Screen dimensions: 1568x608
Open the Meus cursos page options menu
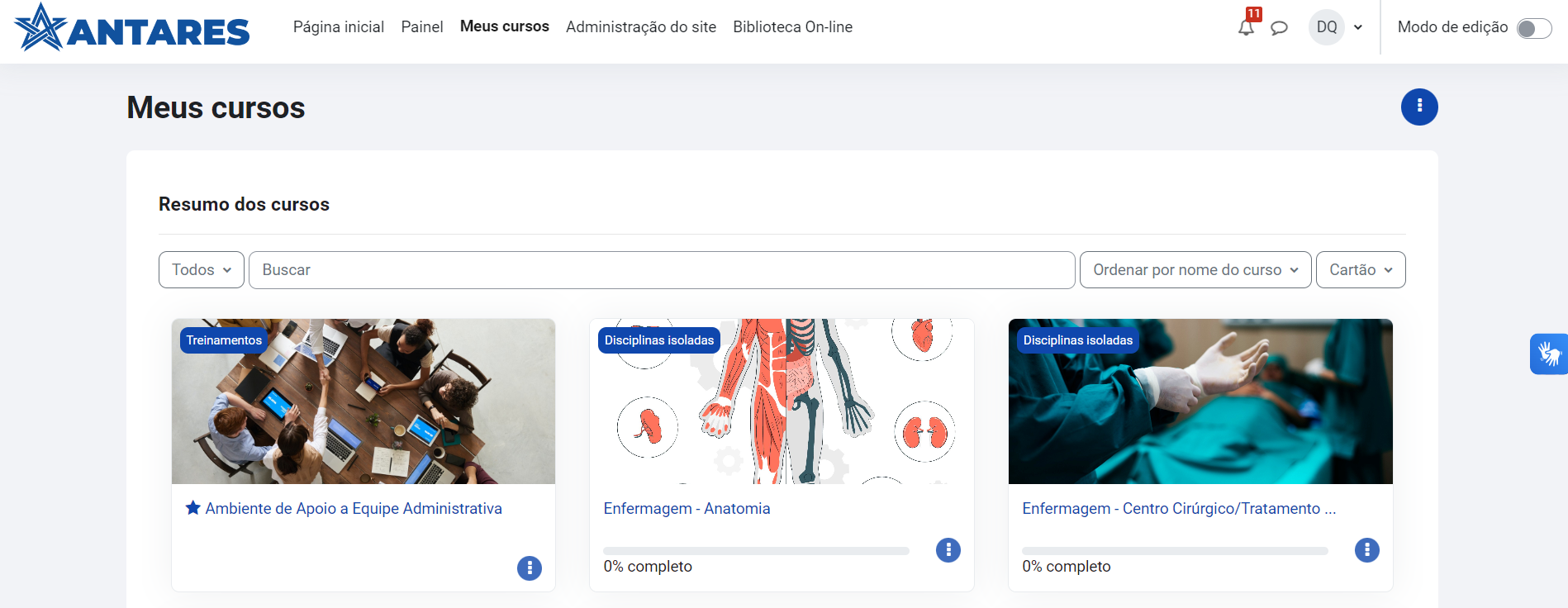tap(1419, 107)
